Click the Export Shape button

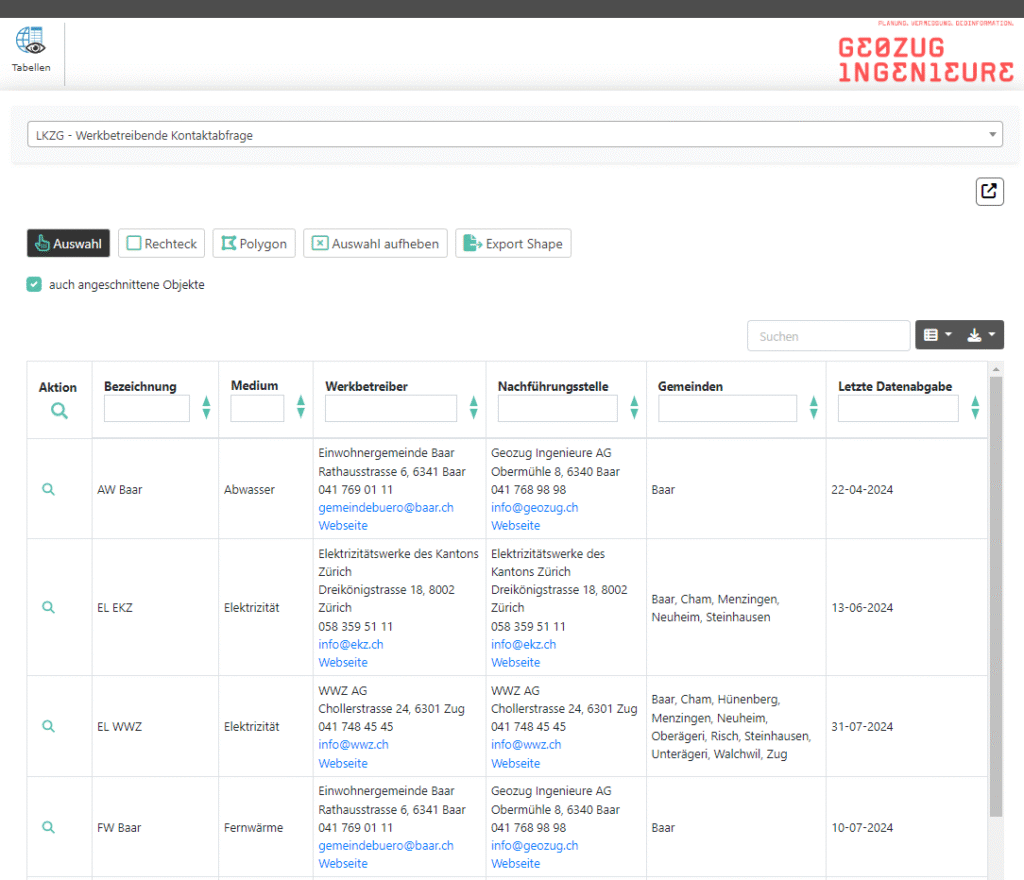click(x=513, y=243)
